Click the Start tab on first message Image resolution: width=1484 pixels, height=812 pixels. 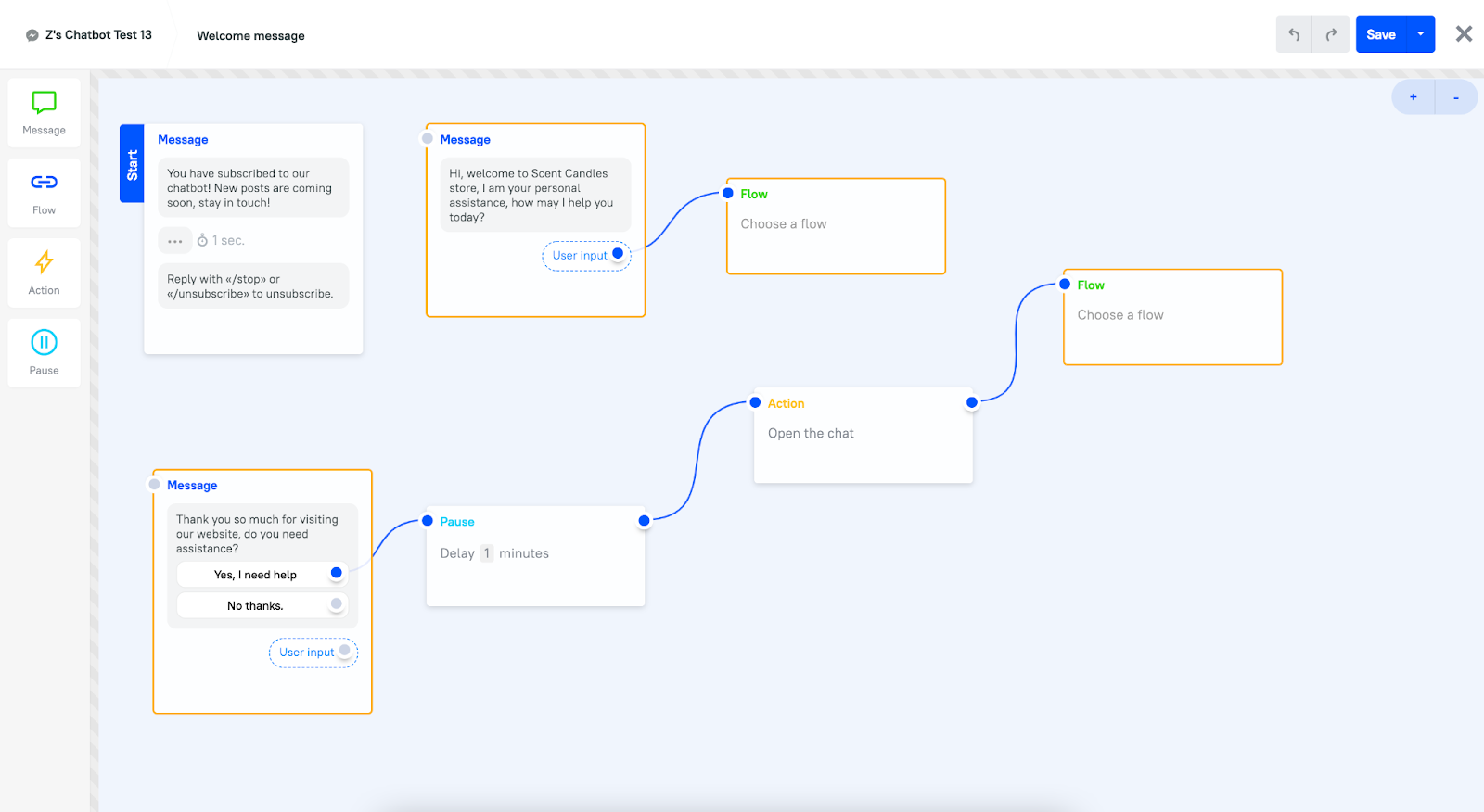click(132, 163)
